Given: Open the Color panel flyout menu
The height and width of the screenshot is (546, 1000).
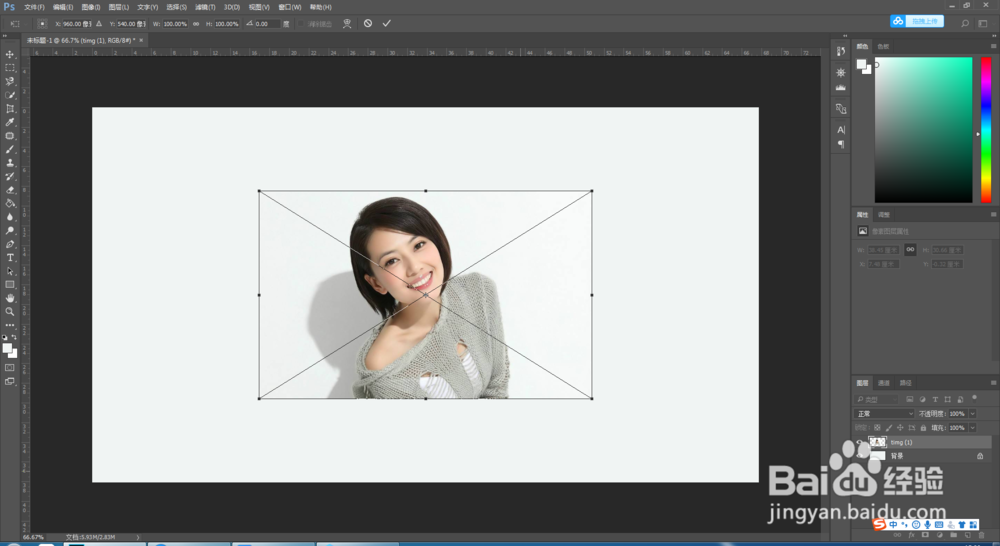Looking at the screenshot, I should point(993,46).
